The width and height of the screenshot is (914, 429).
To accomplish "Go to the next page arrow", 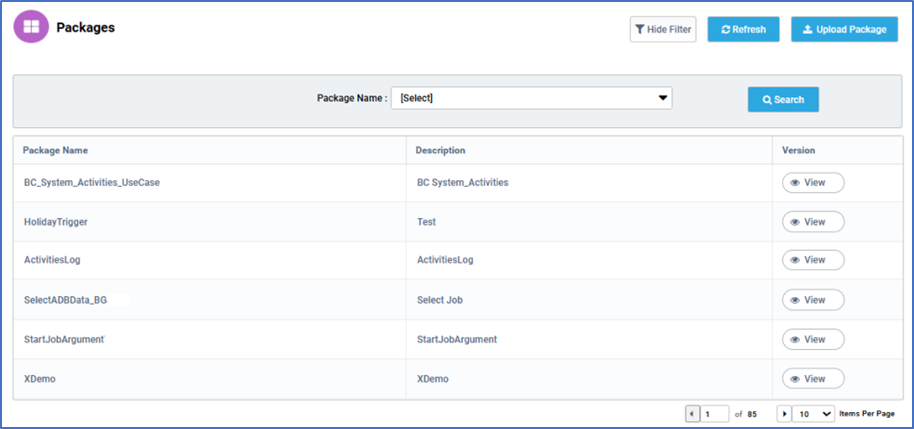I will tap(785, 414).
